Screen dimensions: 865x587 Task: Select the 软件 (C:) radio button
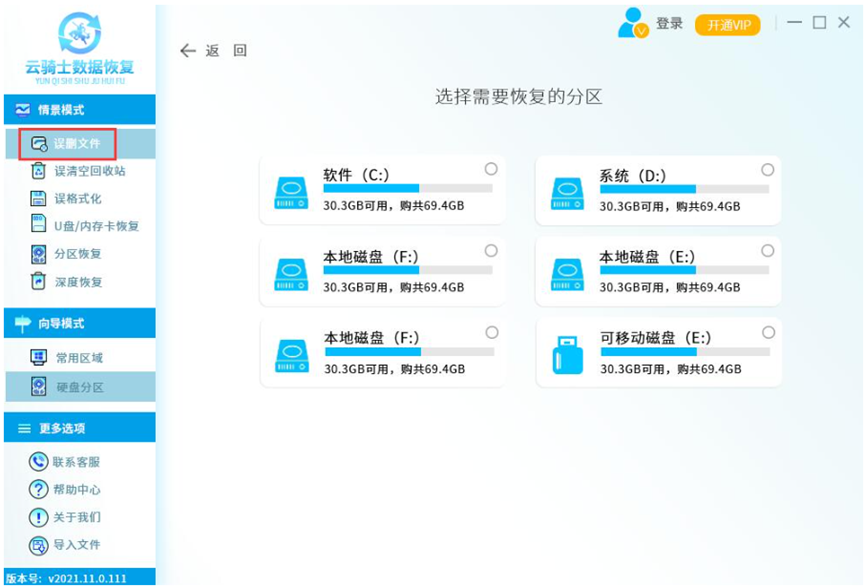pos(491,169)
